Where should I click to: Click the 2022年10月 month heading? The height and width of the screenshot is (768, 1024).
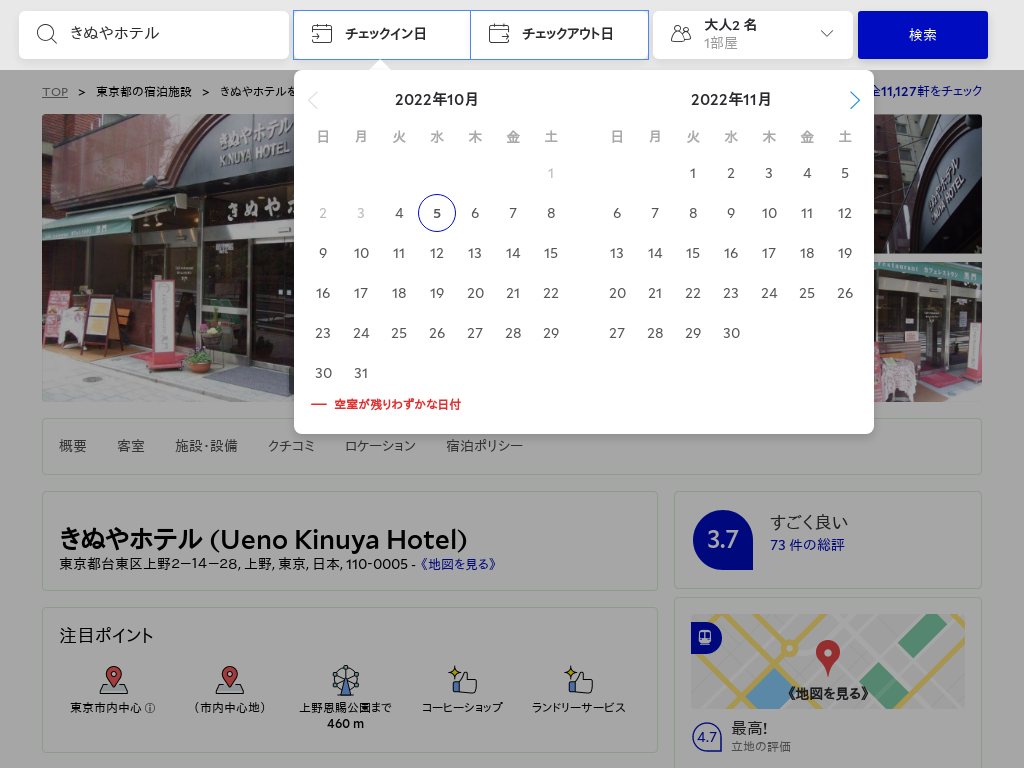(x=437, y=100)
